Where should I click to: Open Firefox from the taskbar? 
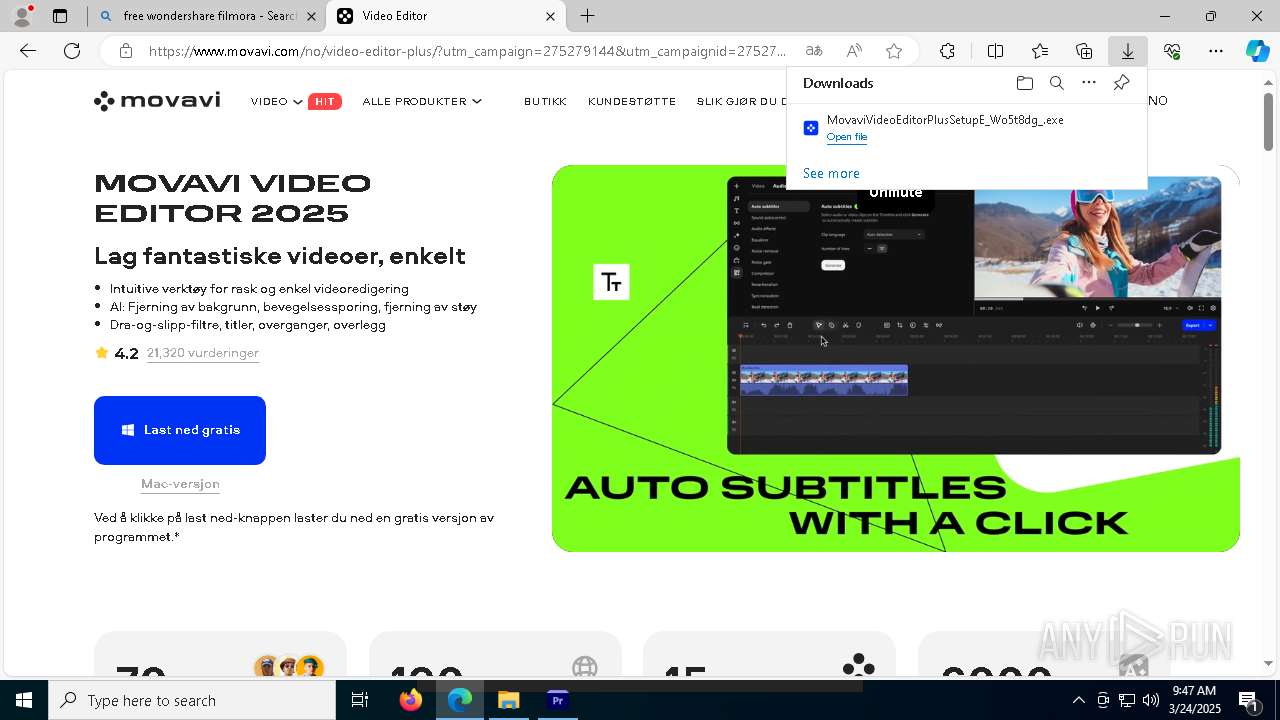[x=410, y=700]
